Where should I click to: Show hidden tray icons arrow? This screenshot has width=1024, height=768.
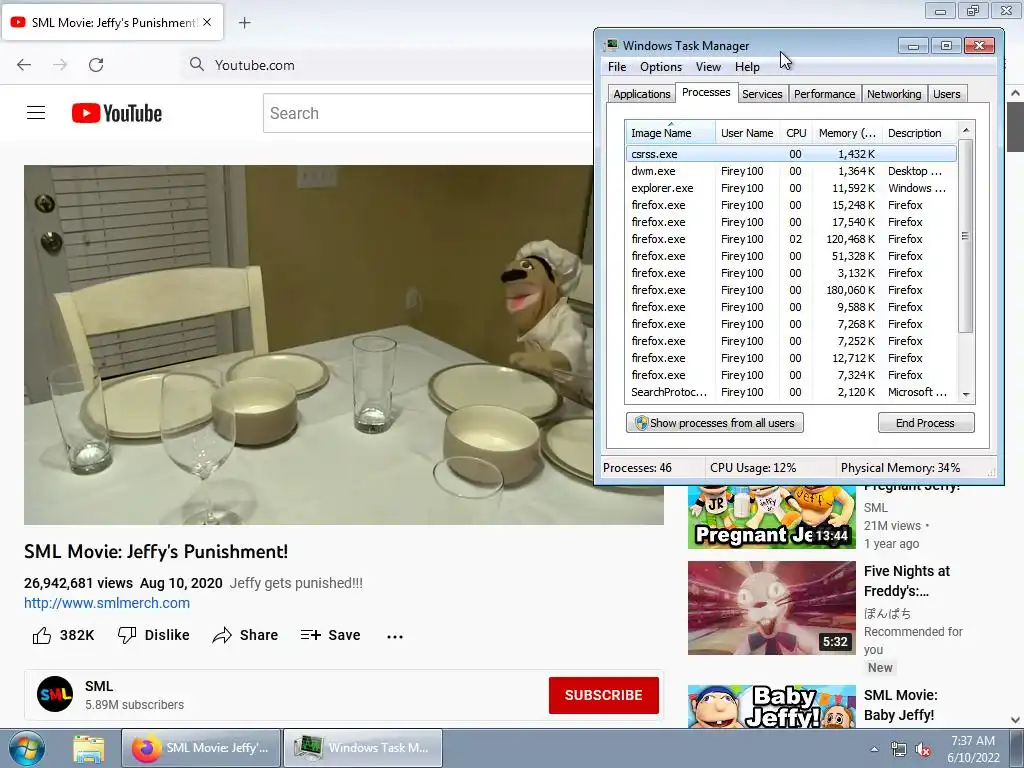point(874,750)
